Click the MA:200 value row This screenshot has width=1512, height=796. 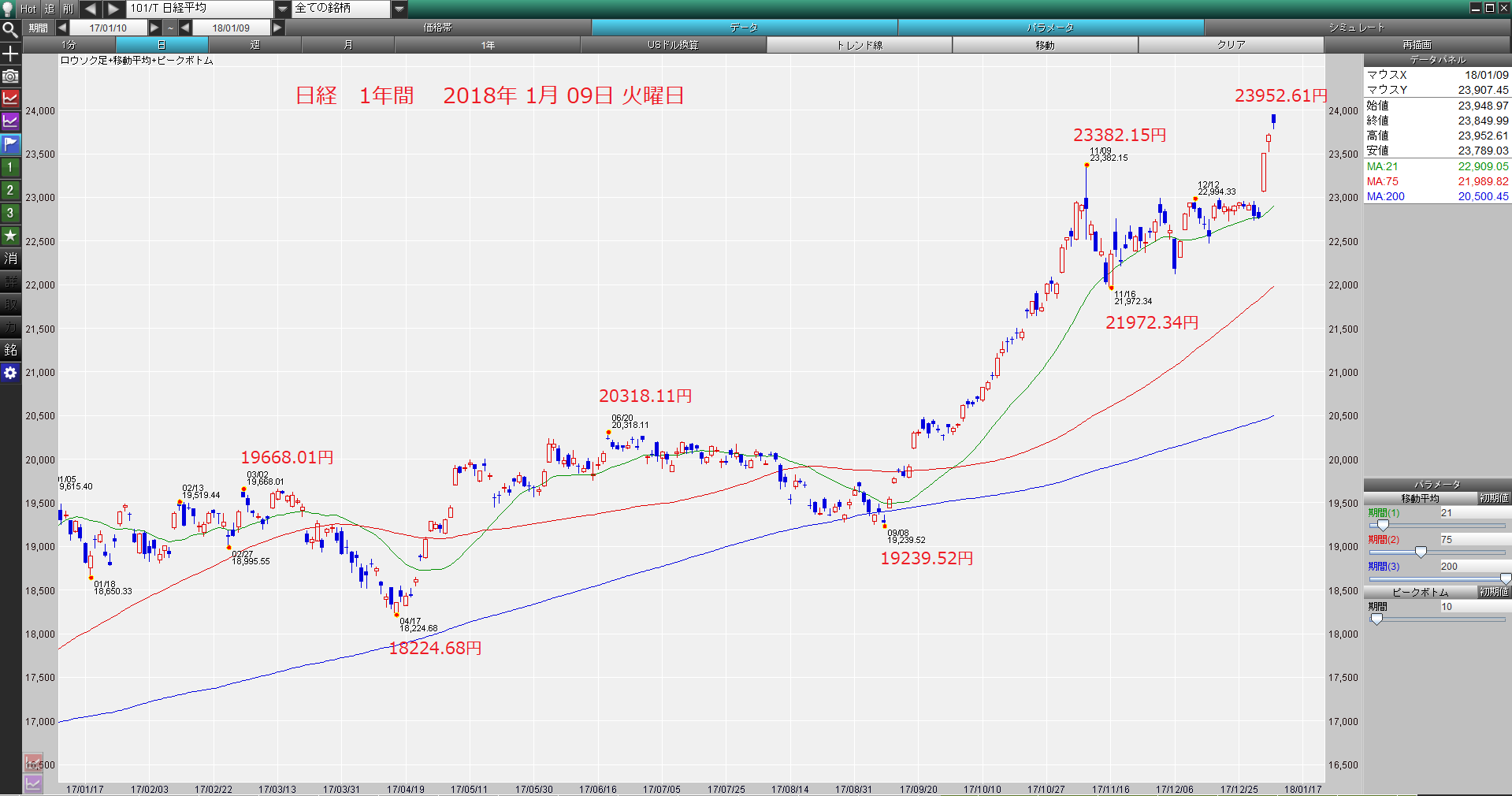(x=1437, y=196)
